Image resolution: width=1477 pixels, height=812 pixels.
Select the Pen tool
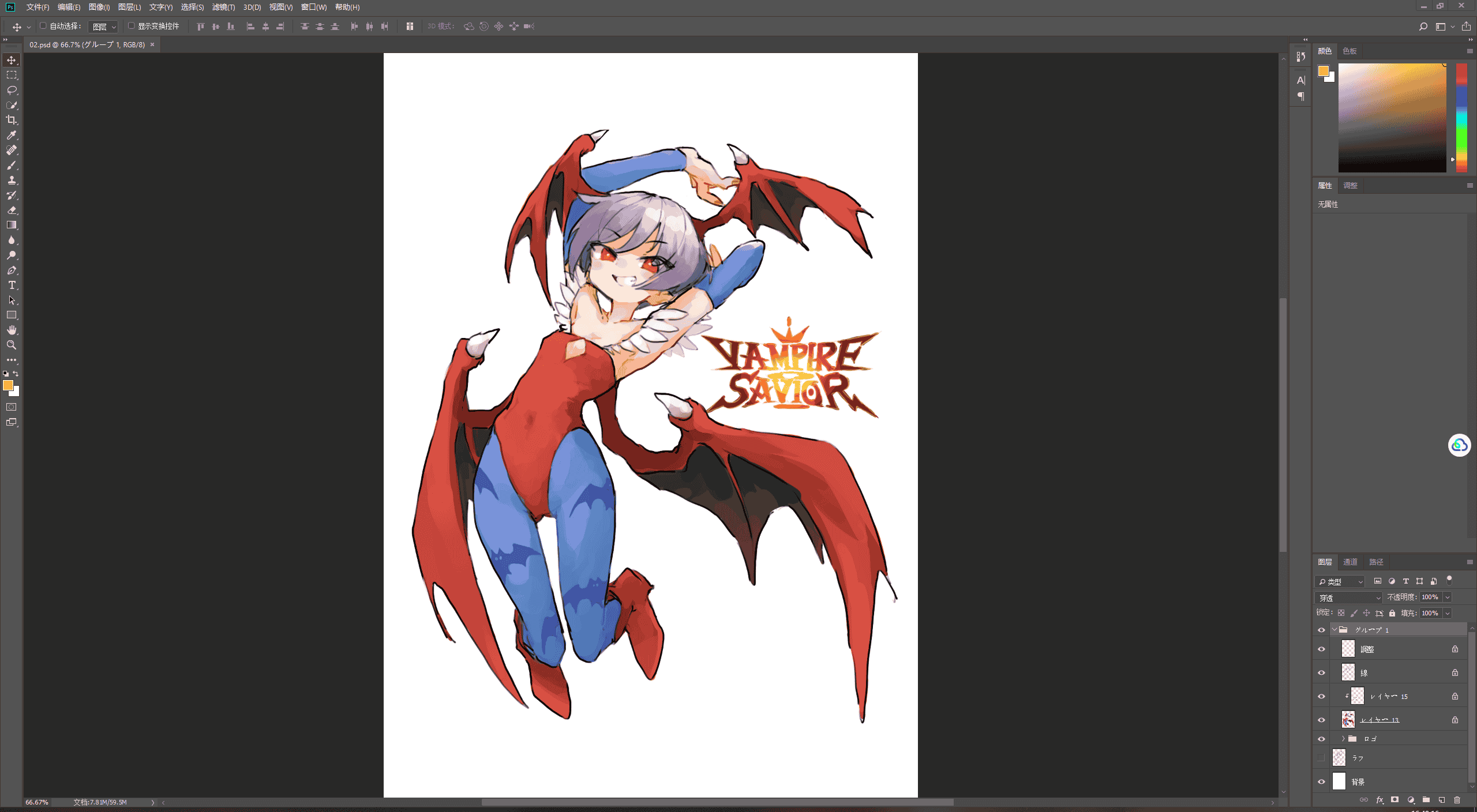pyautogui.click(x=12, y=270)
